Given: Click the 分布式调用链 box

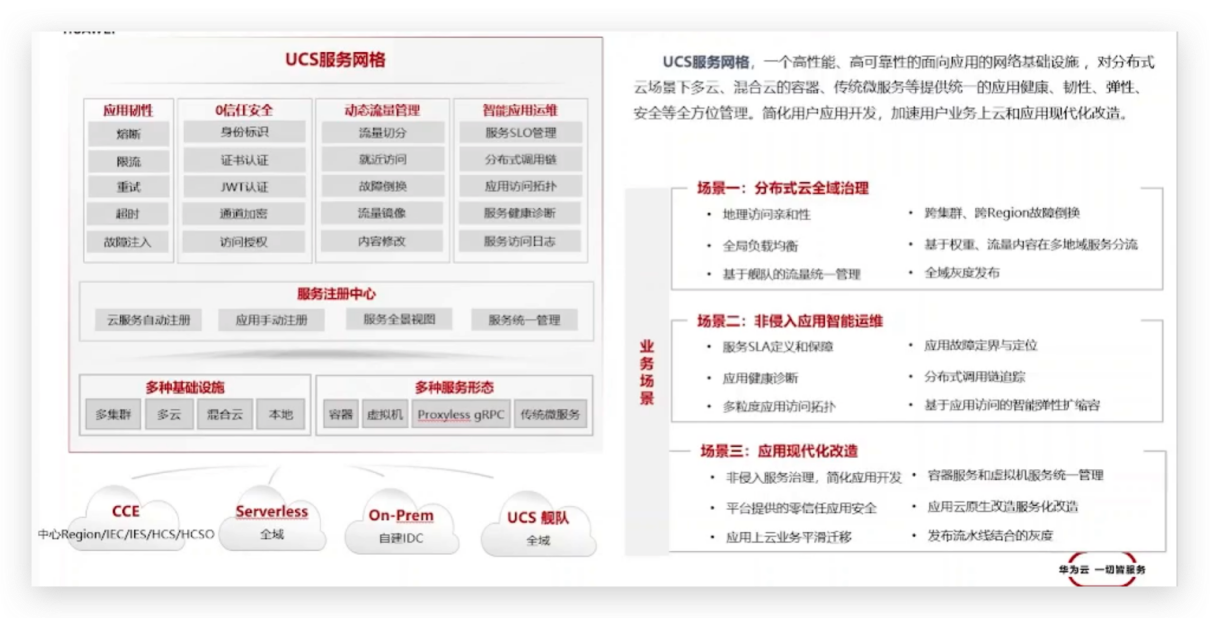Looking at the screenshot, I should tap(520, 159).
